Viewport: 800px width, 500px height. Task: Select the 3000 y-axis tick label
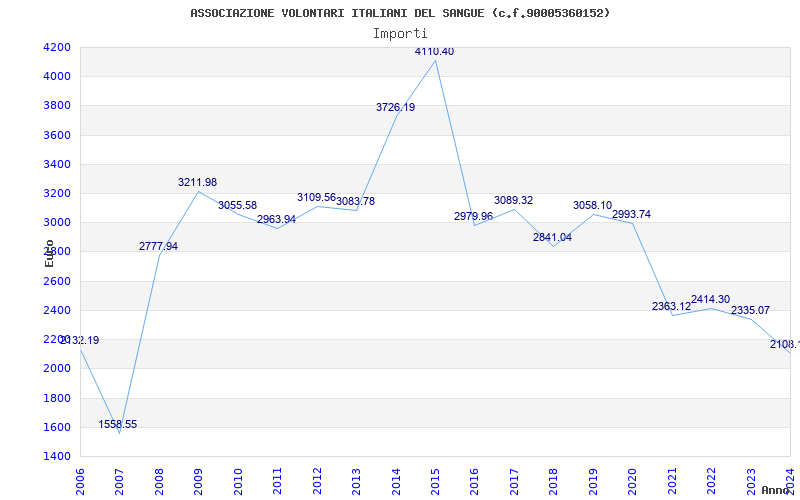58,222
